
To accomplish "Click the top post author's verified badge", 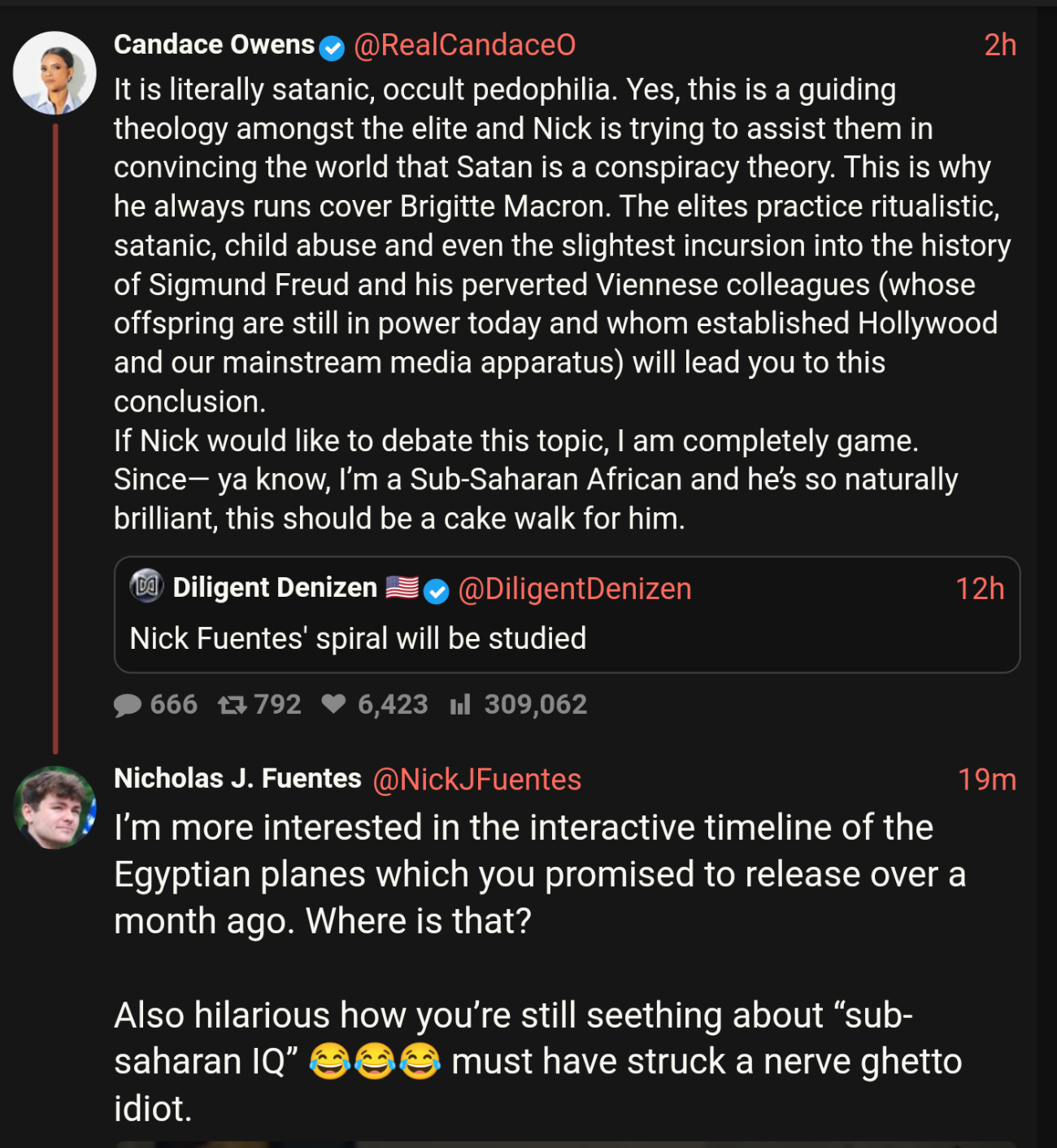I will pyautogui.click(x=332, y=48).
